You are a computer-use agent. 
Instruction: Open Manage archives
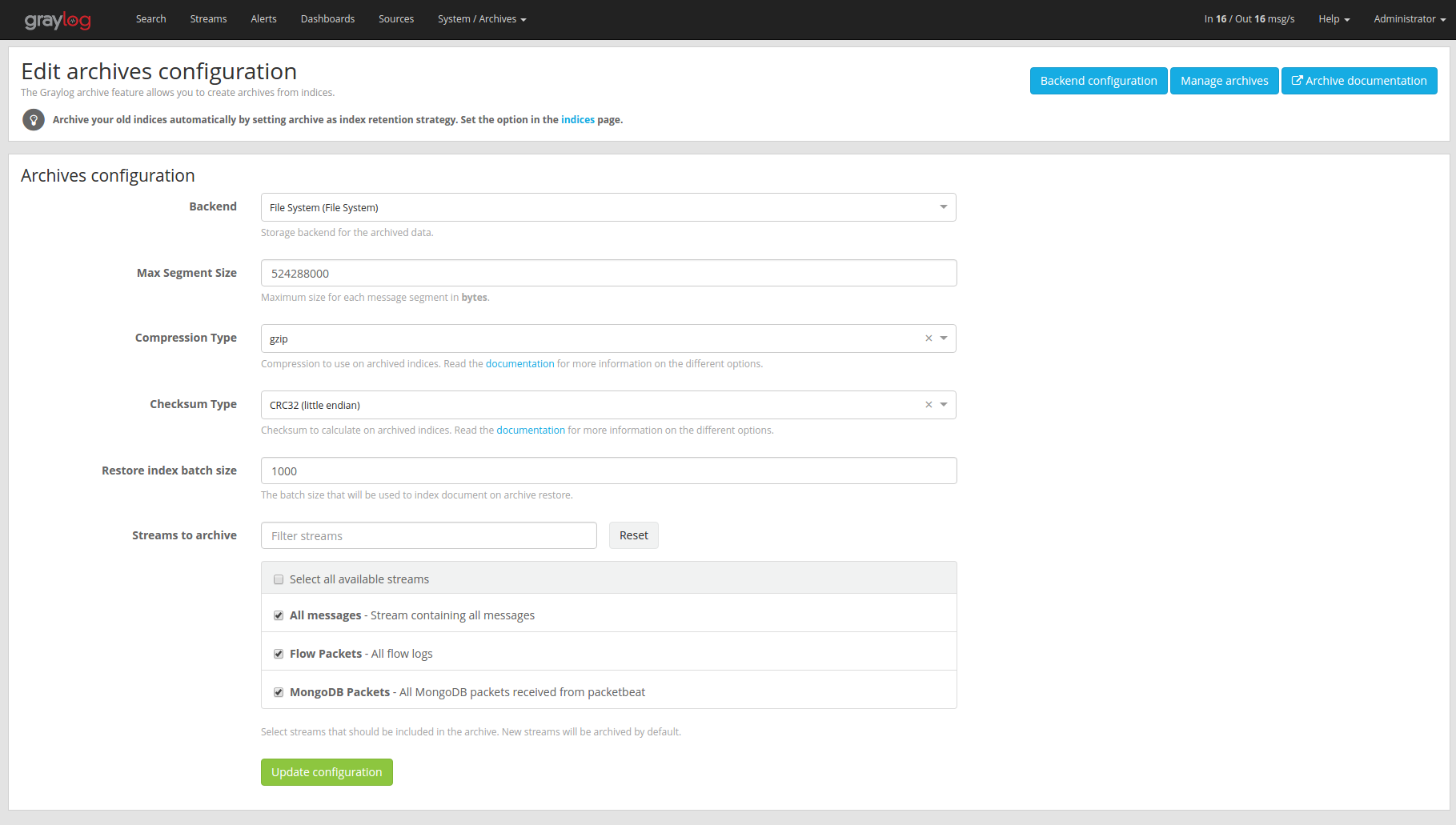(x=1224, y=80)
